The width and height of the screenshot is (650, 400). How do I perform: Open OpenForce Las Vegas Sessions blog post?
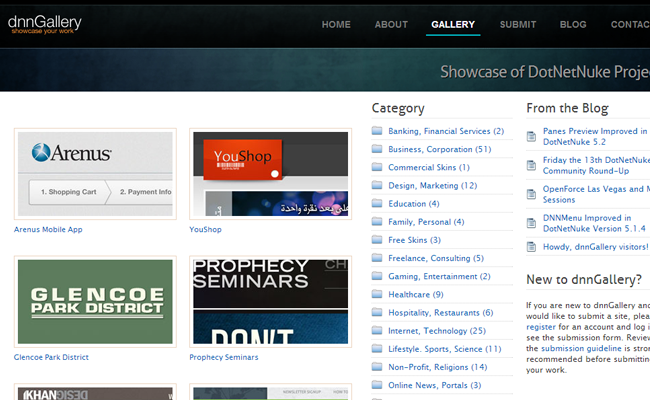pyautogui.click(x=596, y=194)
